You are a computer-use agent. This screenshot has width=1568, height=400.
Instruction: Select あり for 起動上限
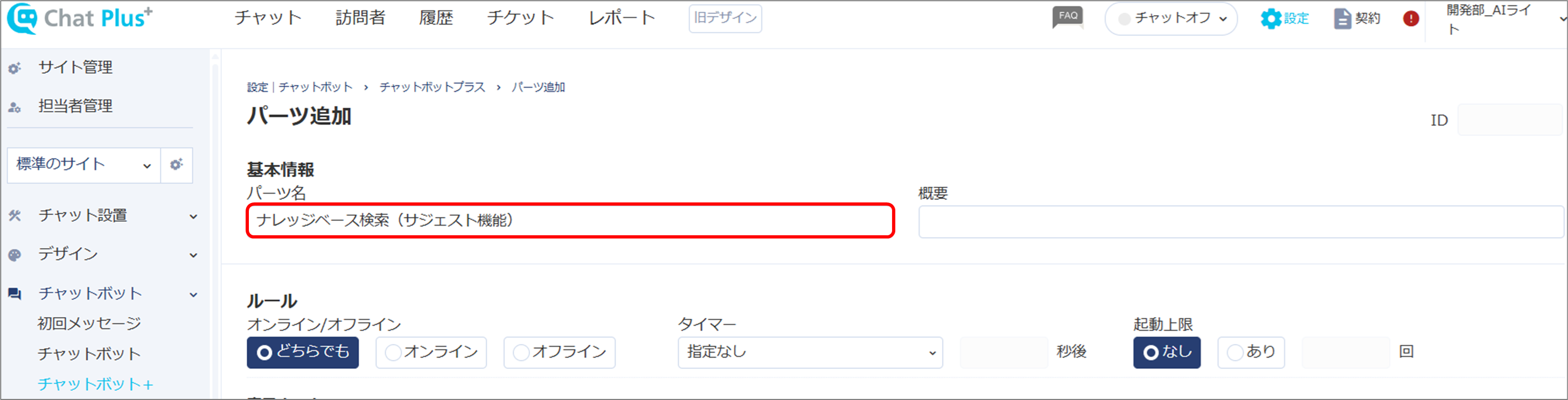point(1251,352)
